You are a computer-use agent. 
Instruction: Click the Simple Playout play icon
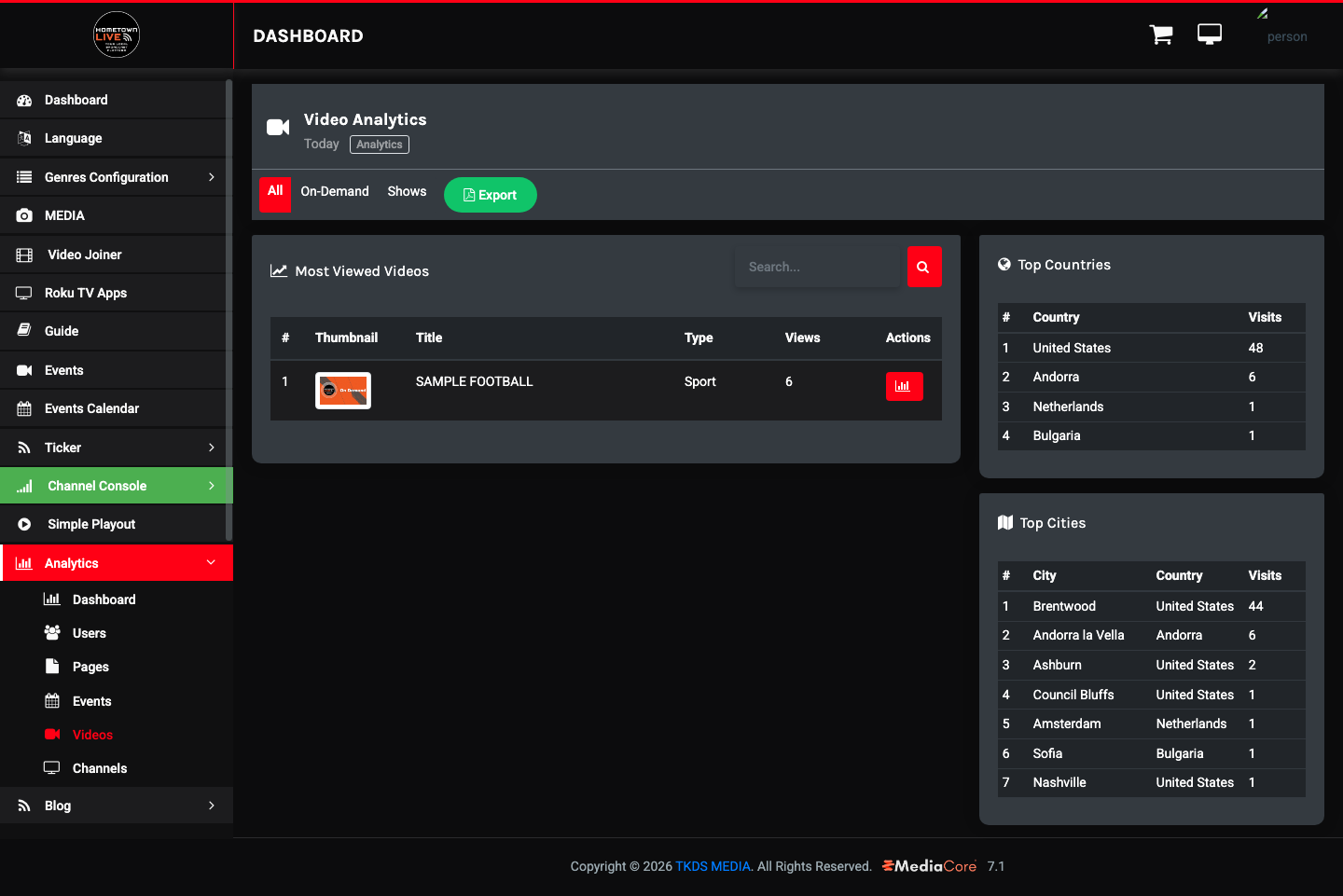pos(24,524)
